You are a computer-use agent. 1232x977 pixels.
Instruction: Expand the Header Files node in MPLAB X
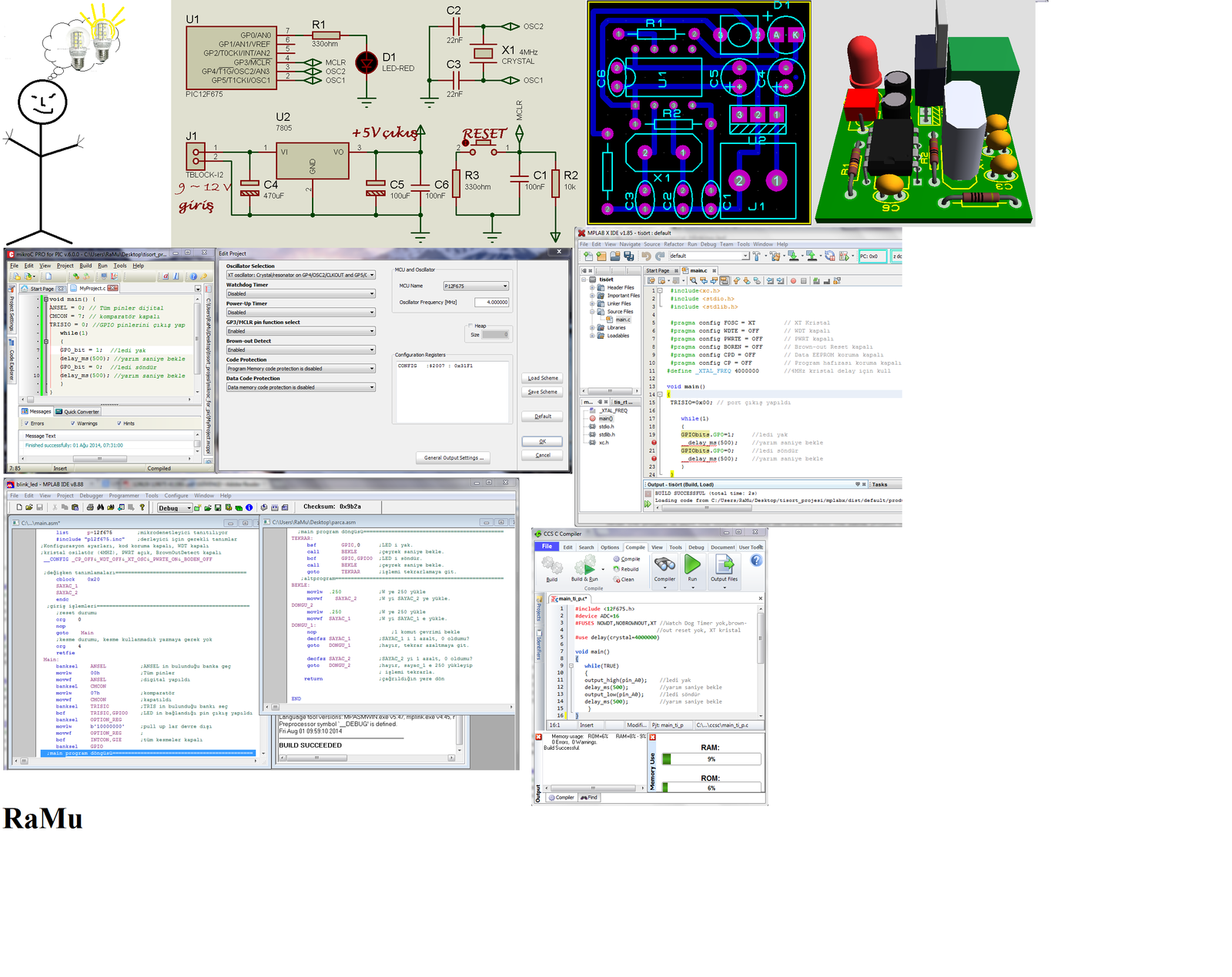pos(592,288)
